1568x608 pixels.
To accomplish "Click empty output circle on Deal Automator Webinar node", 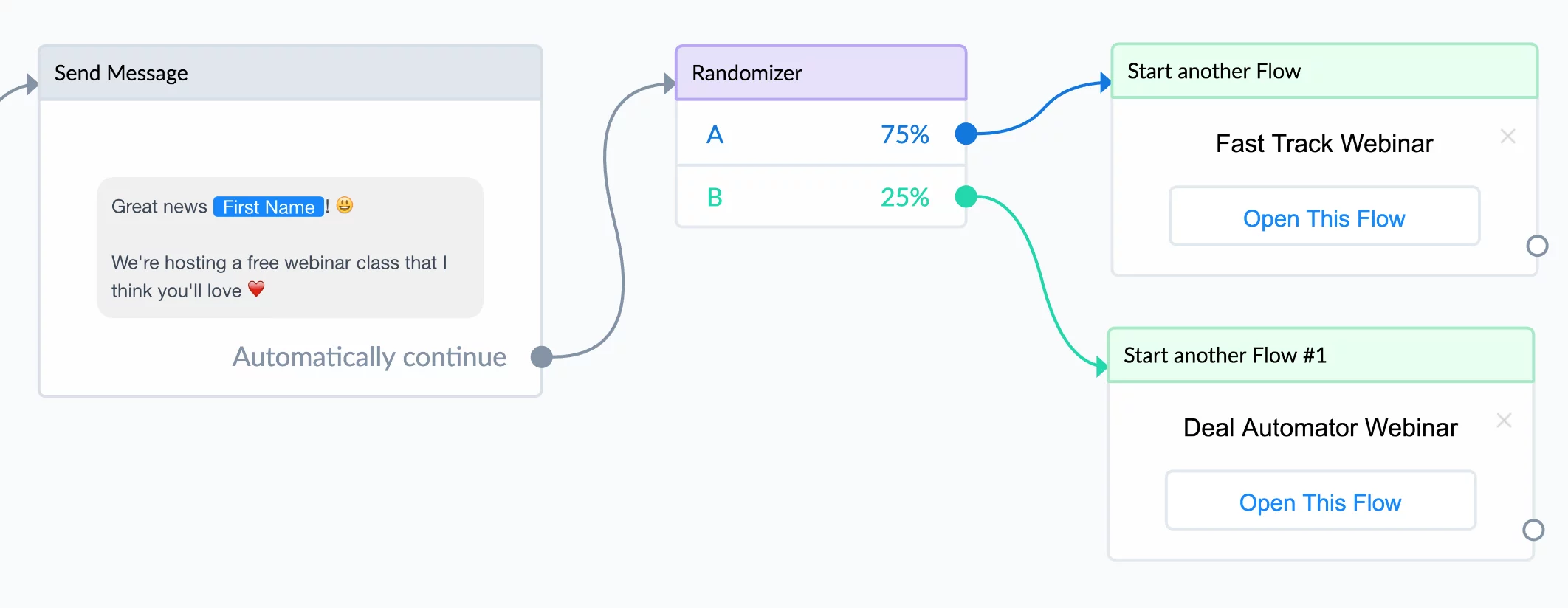I will pos(1533,530).
